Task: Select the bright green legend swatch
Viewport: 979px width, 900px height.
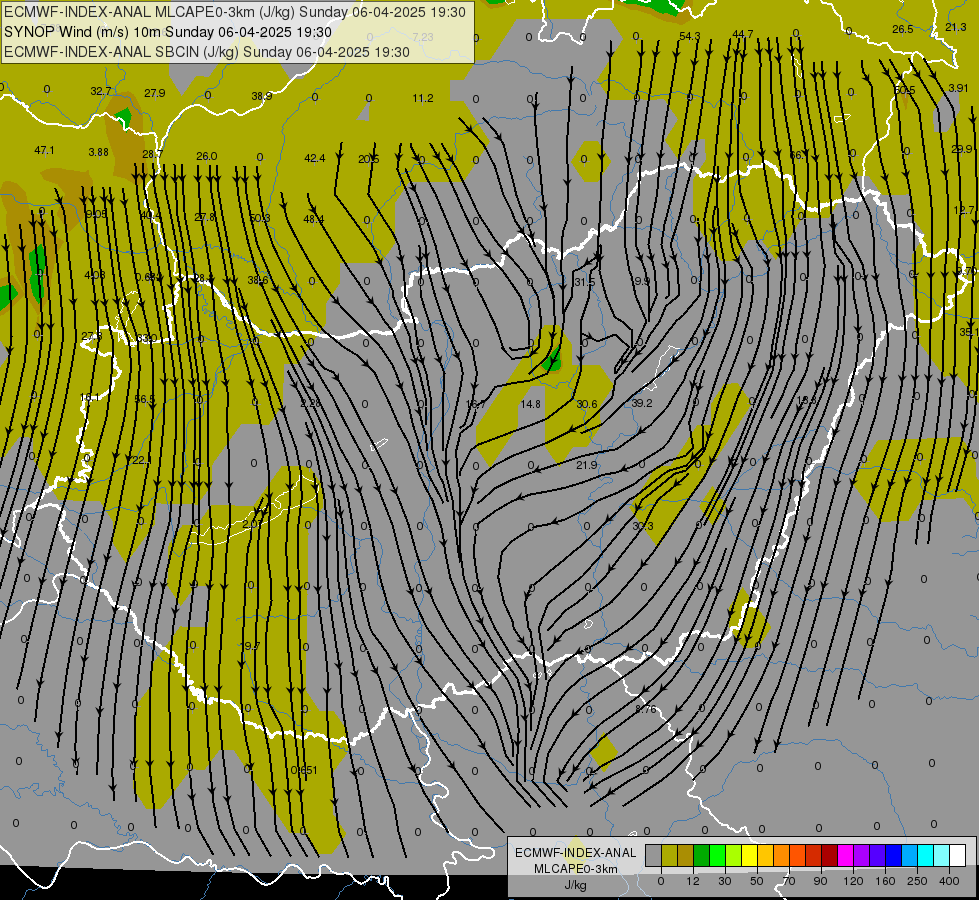Action: (x=718, y=855)
